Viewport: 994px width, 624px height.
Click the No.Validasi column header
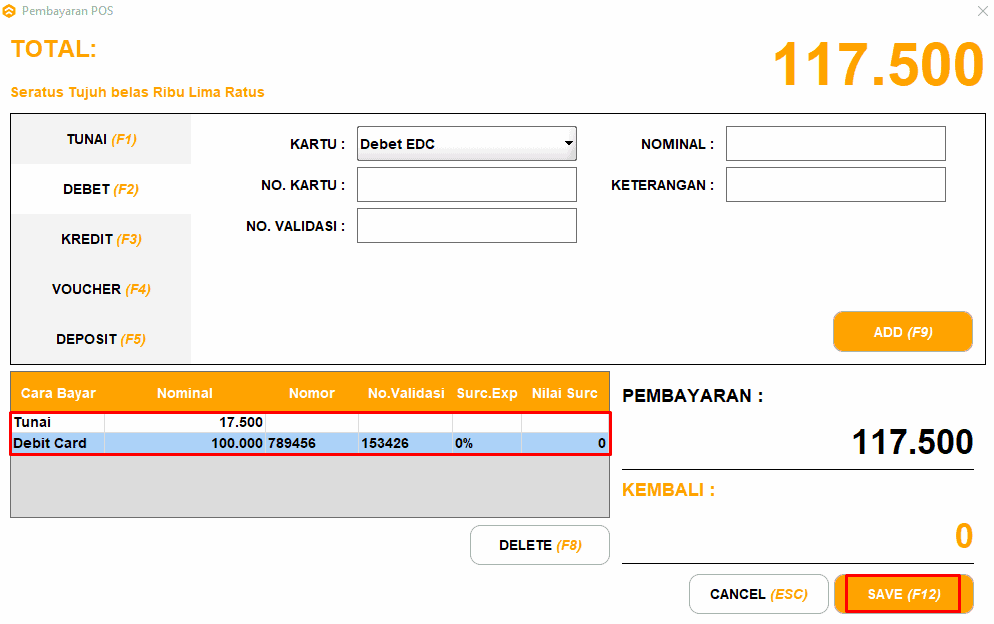pos(406,393)
